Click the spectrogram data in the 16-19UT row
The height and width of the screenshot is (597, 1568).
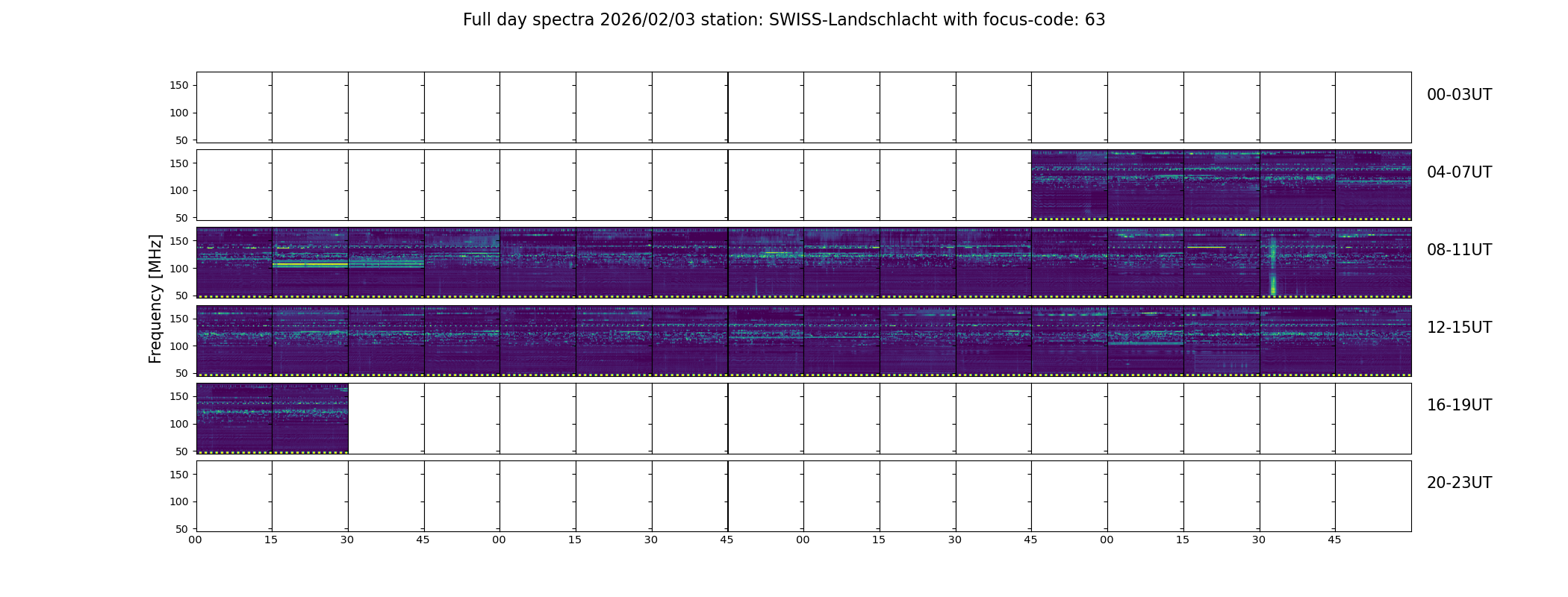pos(273,419)
